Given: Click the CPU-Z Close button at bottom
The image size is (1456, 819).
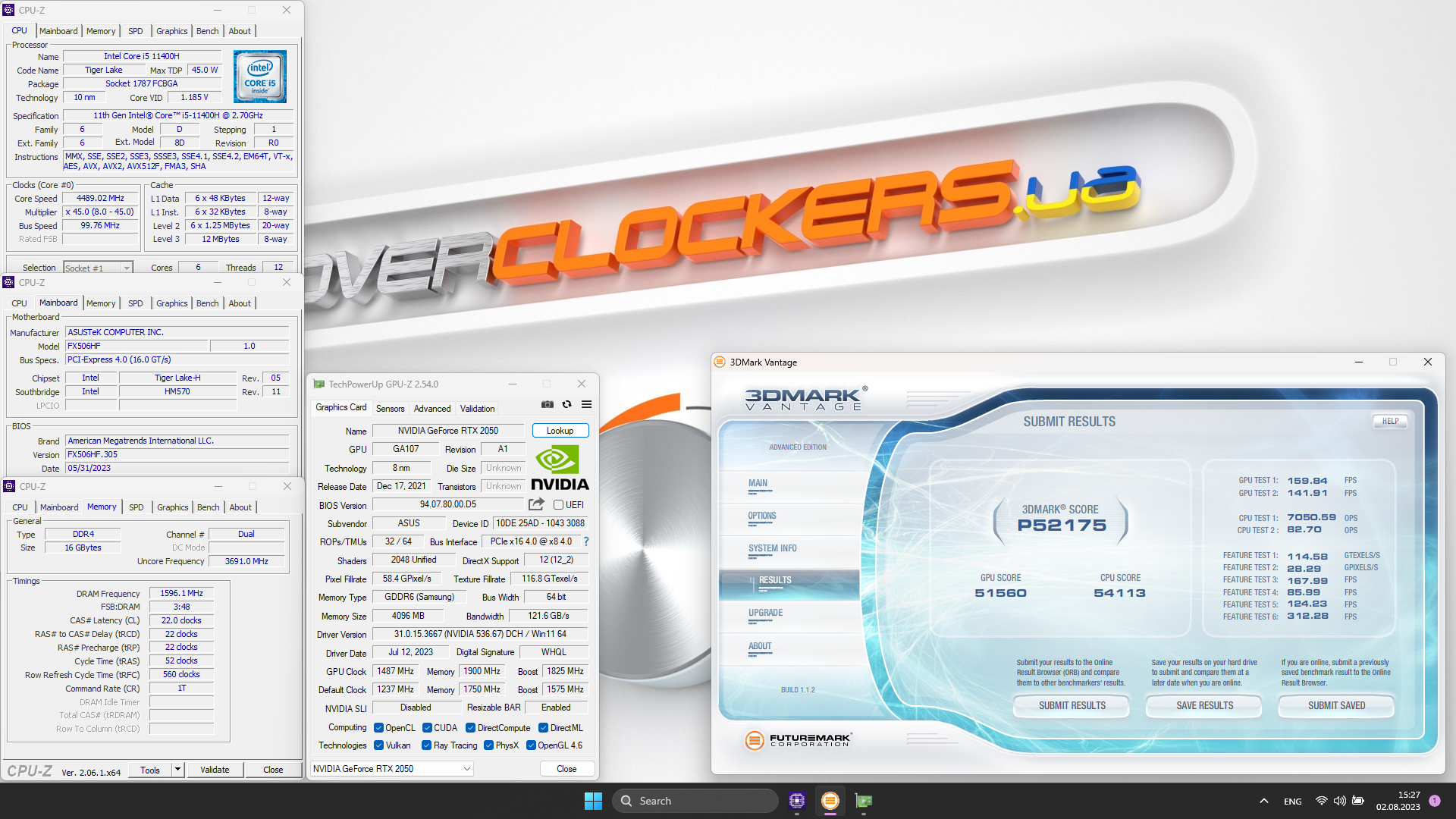Looking at the screenshot, I should tap(273, 770).
